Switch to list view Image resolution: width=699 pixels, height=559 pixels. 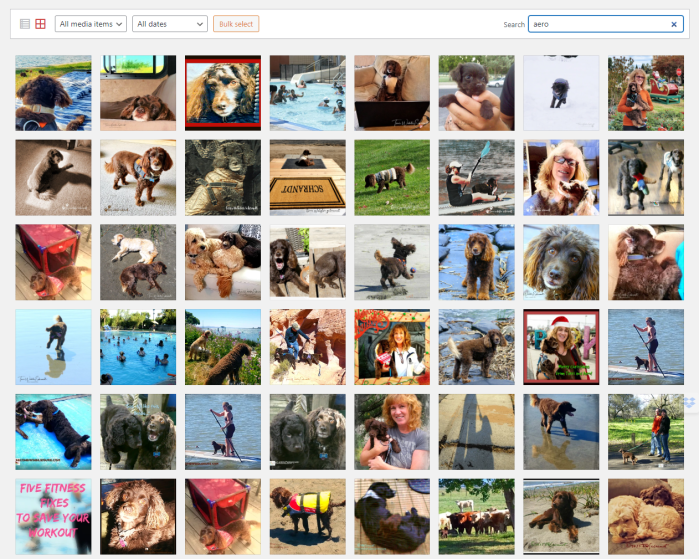tap(25, 23)
